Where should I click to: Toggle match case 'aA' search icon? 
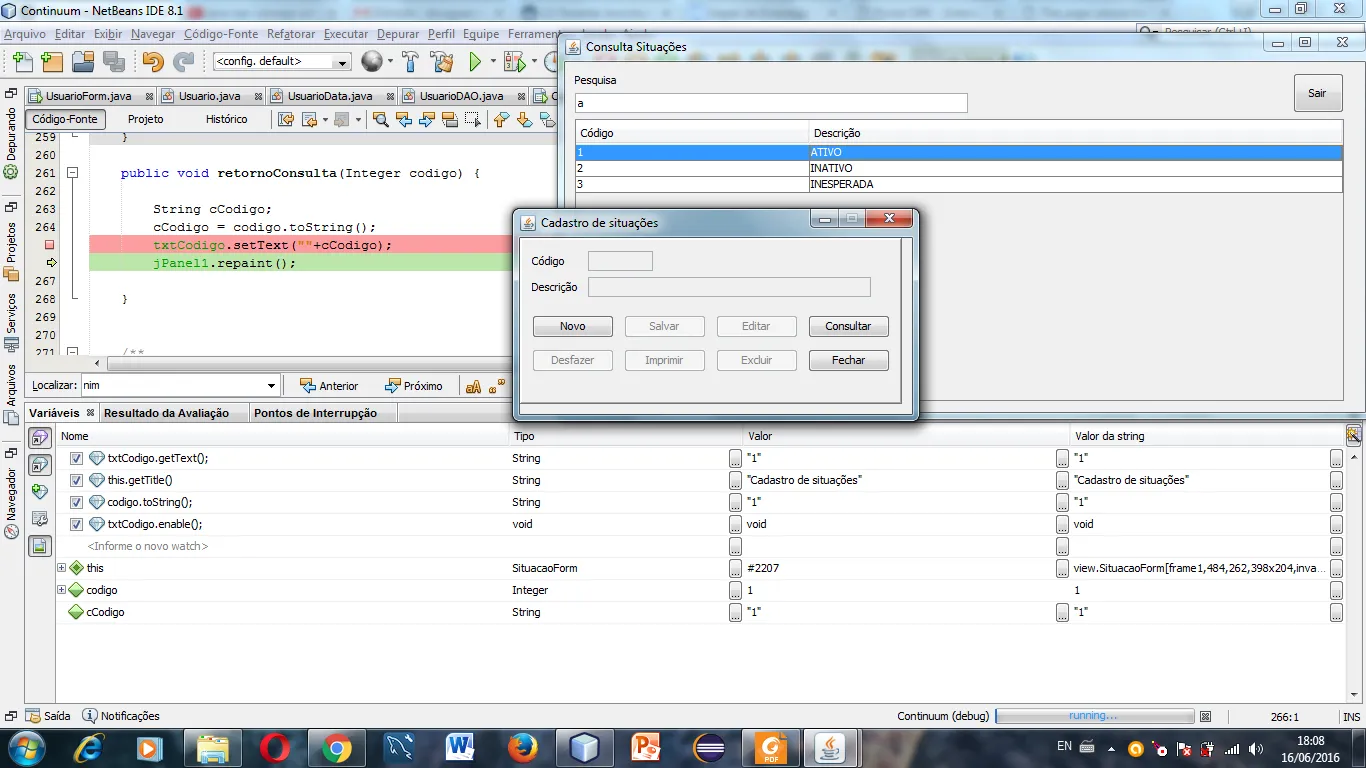pyautogui.click(x=473, y=386)
